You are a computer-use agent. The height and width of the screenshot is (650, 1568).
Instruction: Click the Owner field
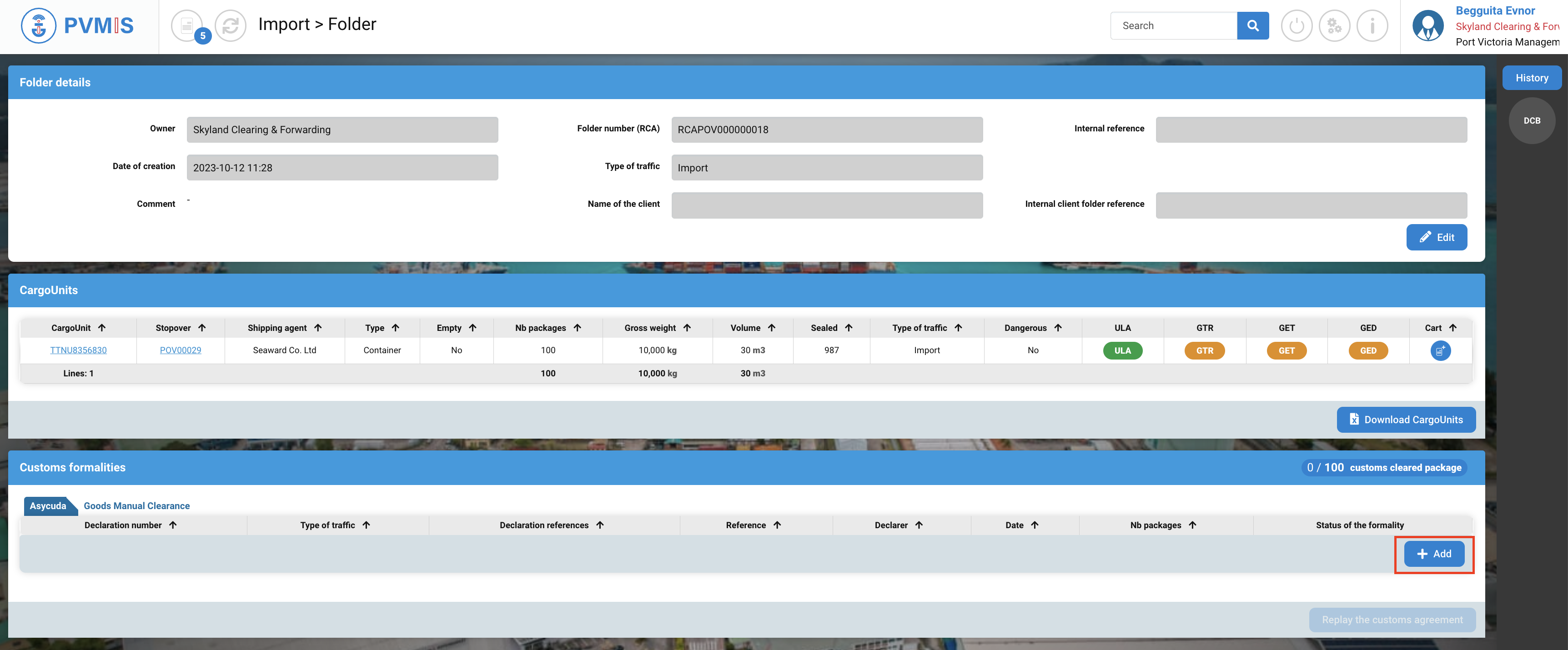342,130
